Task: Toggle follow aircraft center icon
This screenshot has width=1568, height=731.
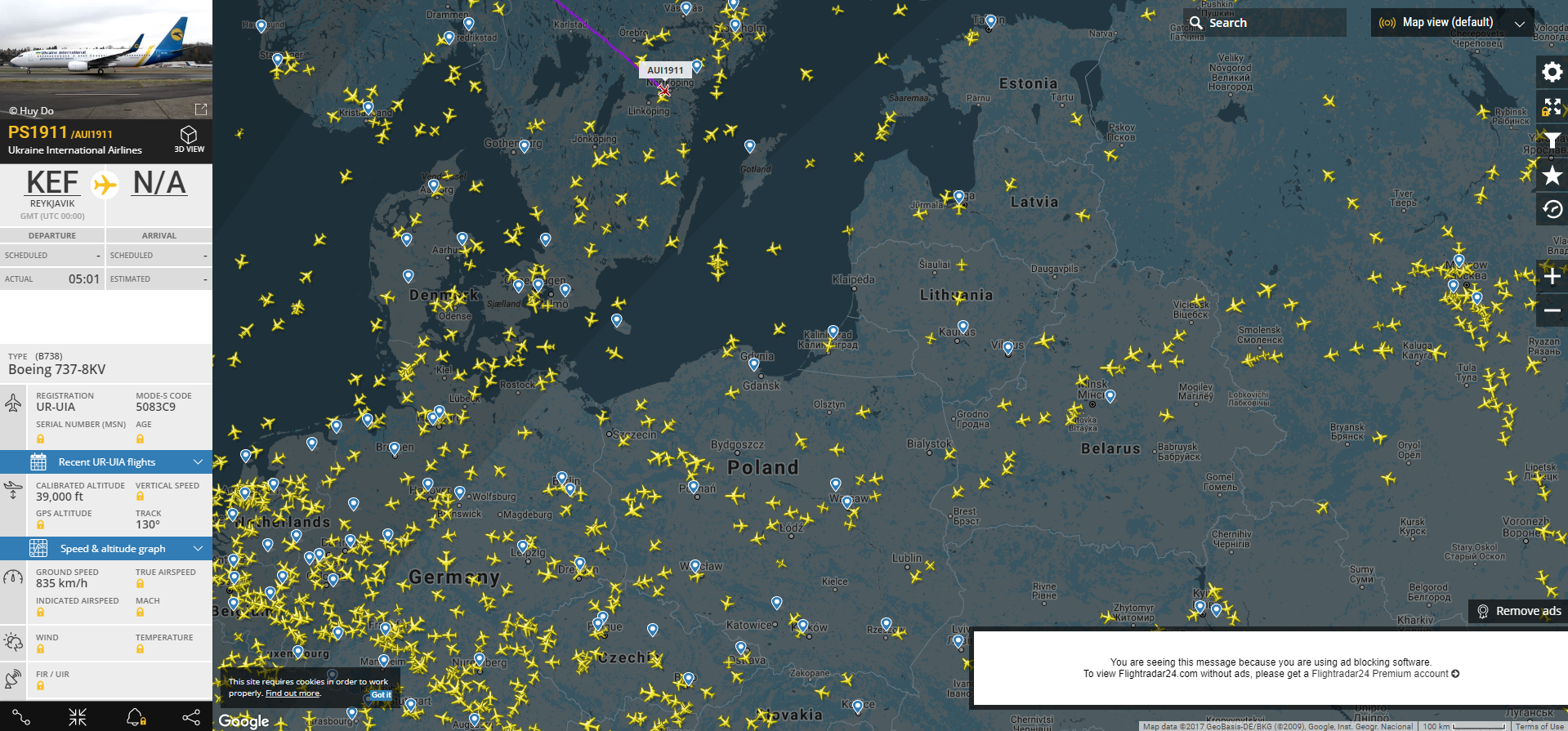Action: click(x=78, y=717)
